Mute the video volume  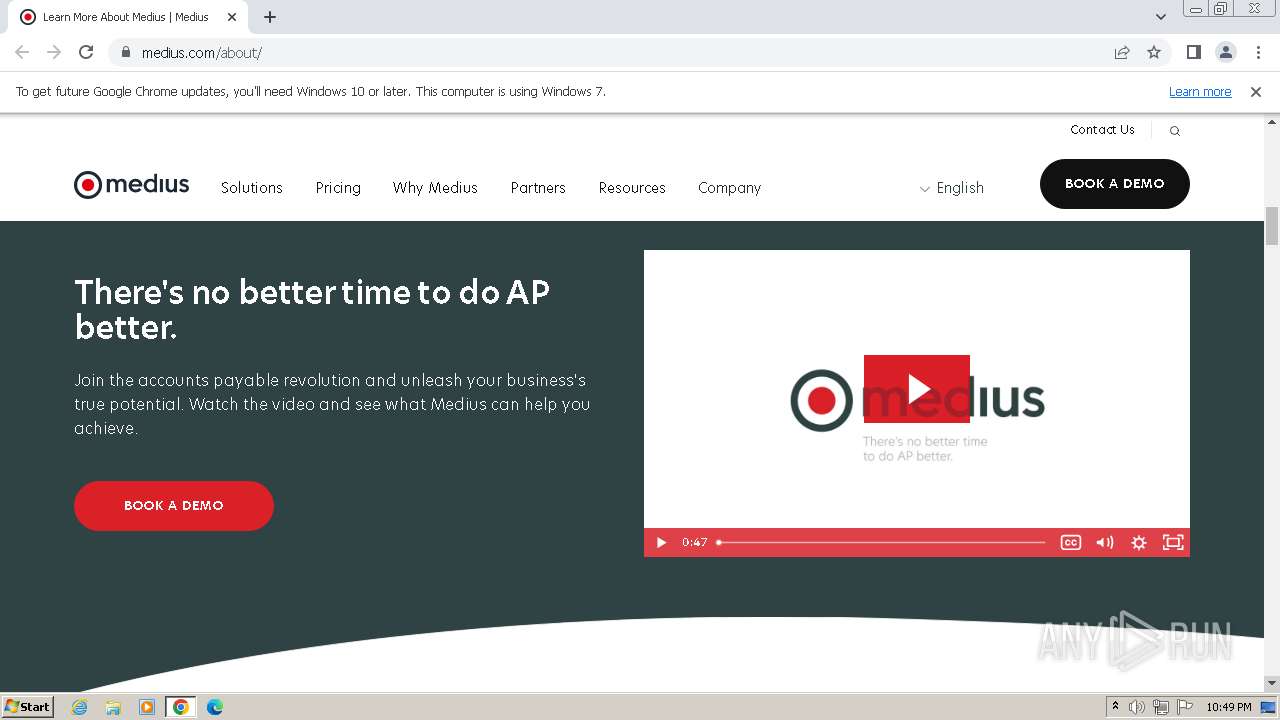pyautogui.click(x=1105, y=542)
